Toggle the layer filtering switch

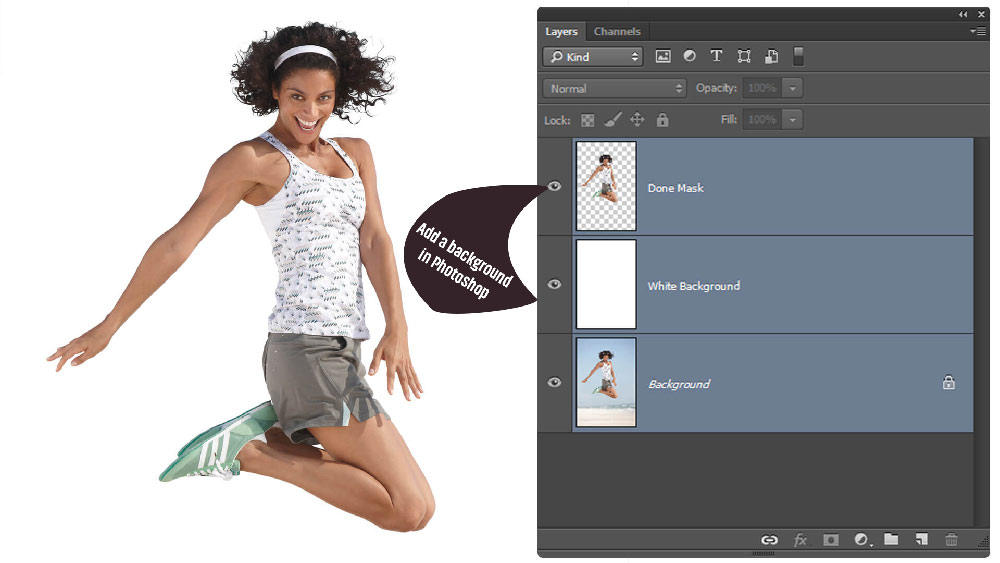798,56
